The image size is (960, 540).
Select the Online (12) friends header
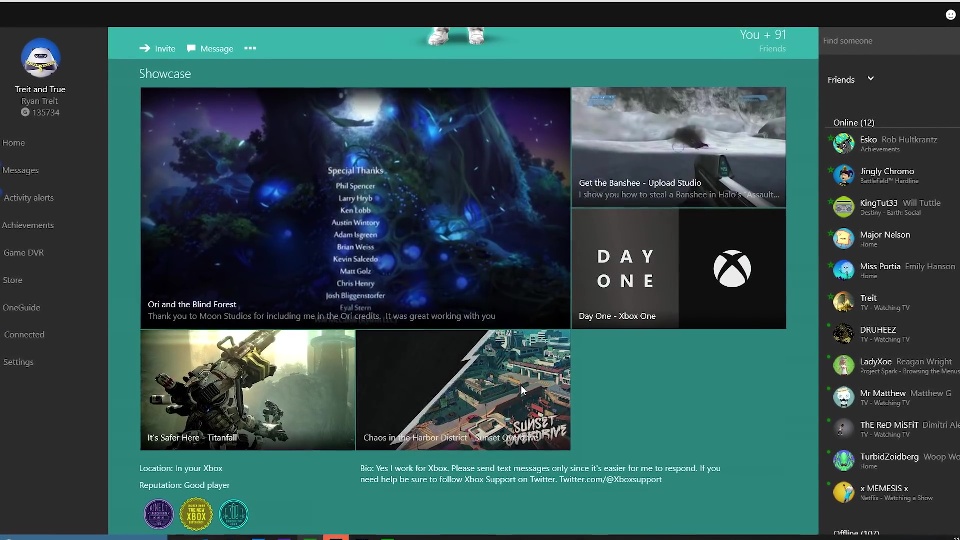(x=853, y=122)
